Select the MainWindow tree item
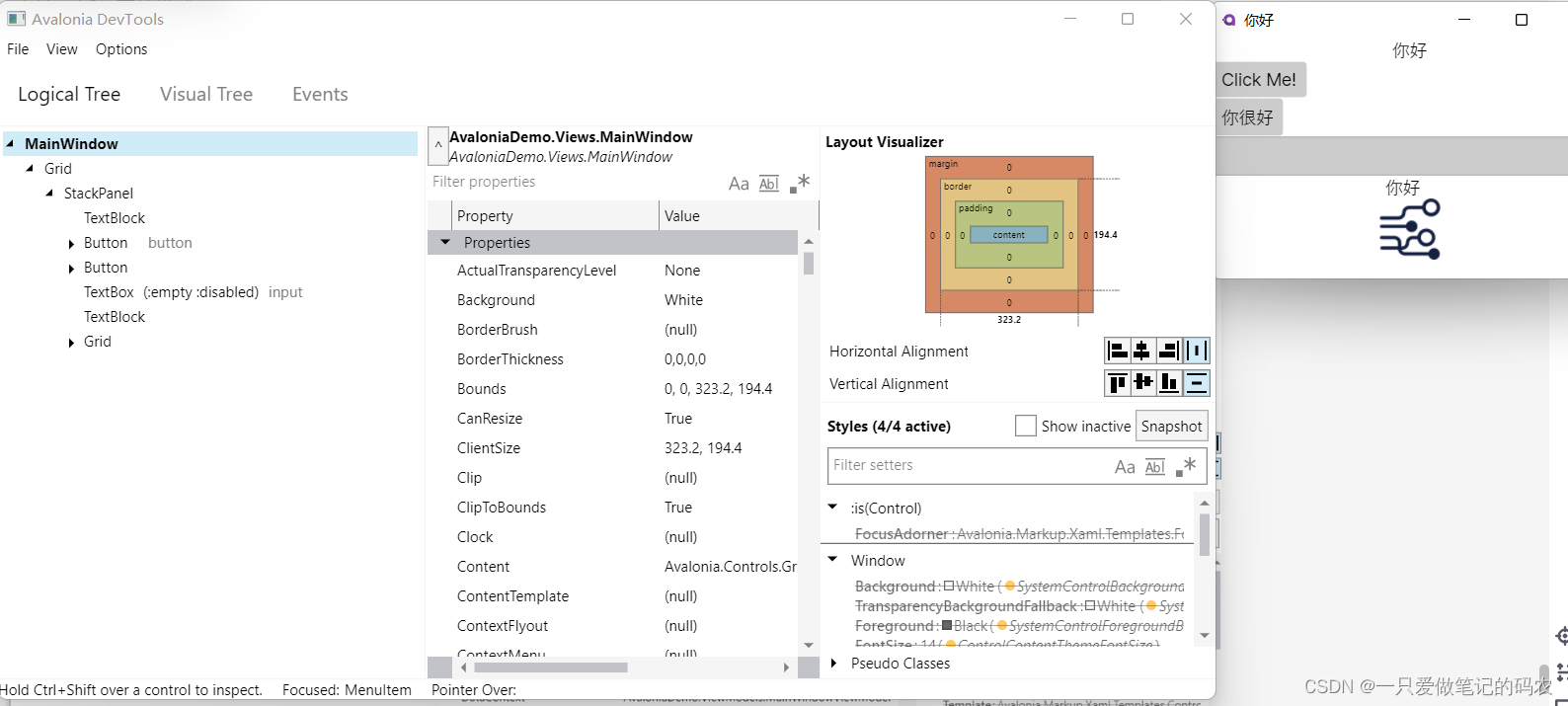Screen dimensions: 1568x706 [209, 143]
